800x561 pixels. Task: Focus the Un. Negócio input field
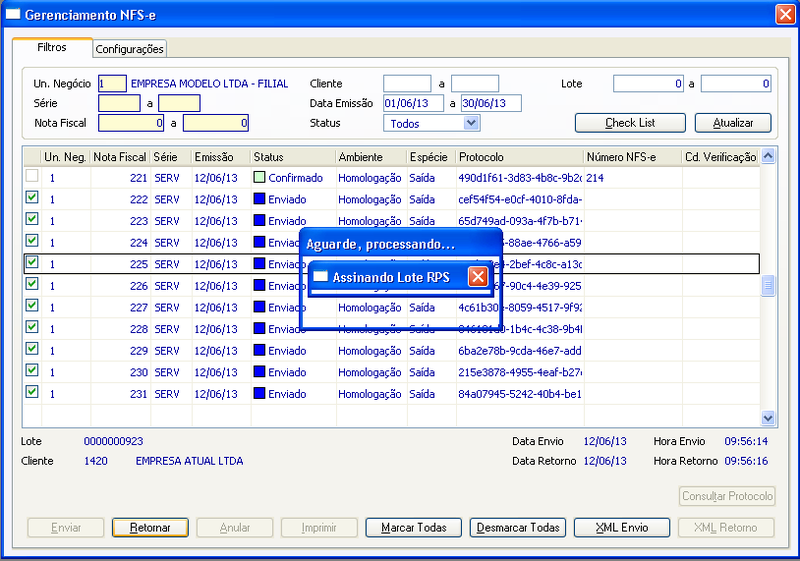click(112, 84)
